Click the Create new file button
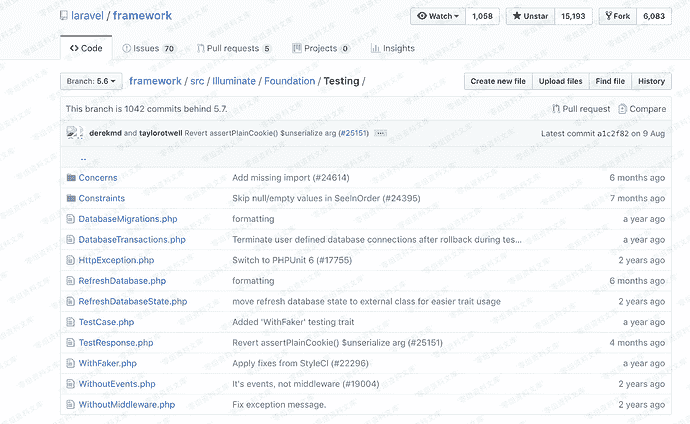 coord(497,81)
